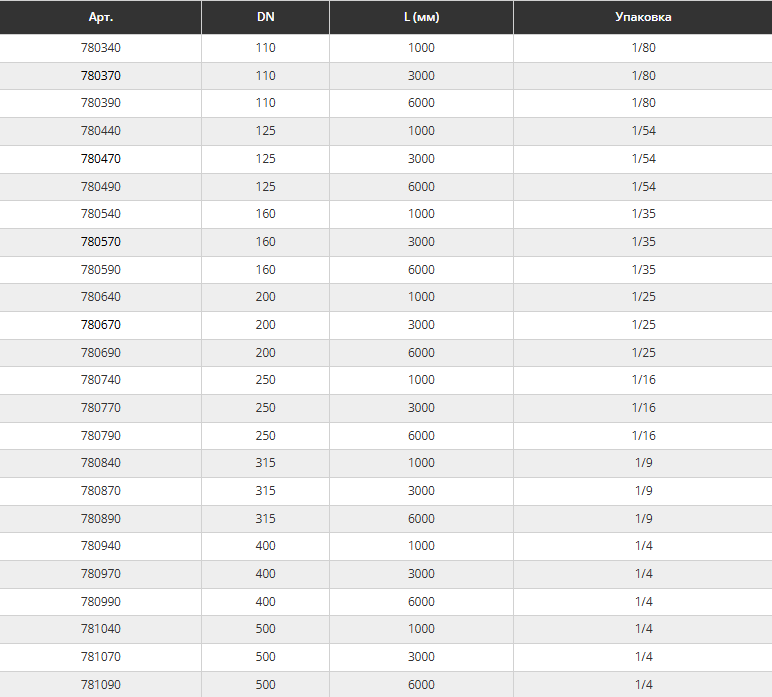Choose article 781090 in last row
772x697 pixels.
tap(100, 684)
